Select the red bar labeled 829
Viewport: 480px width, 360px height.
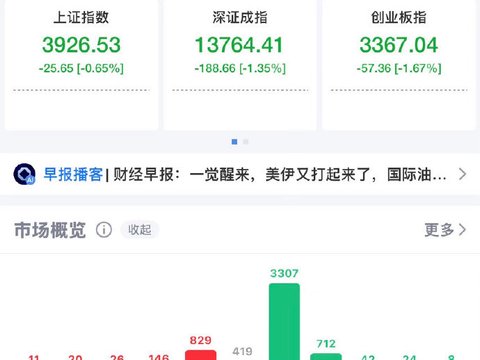(201, 355)
